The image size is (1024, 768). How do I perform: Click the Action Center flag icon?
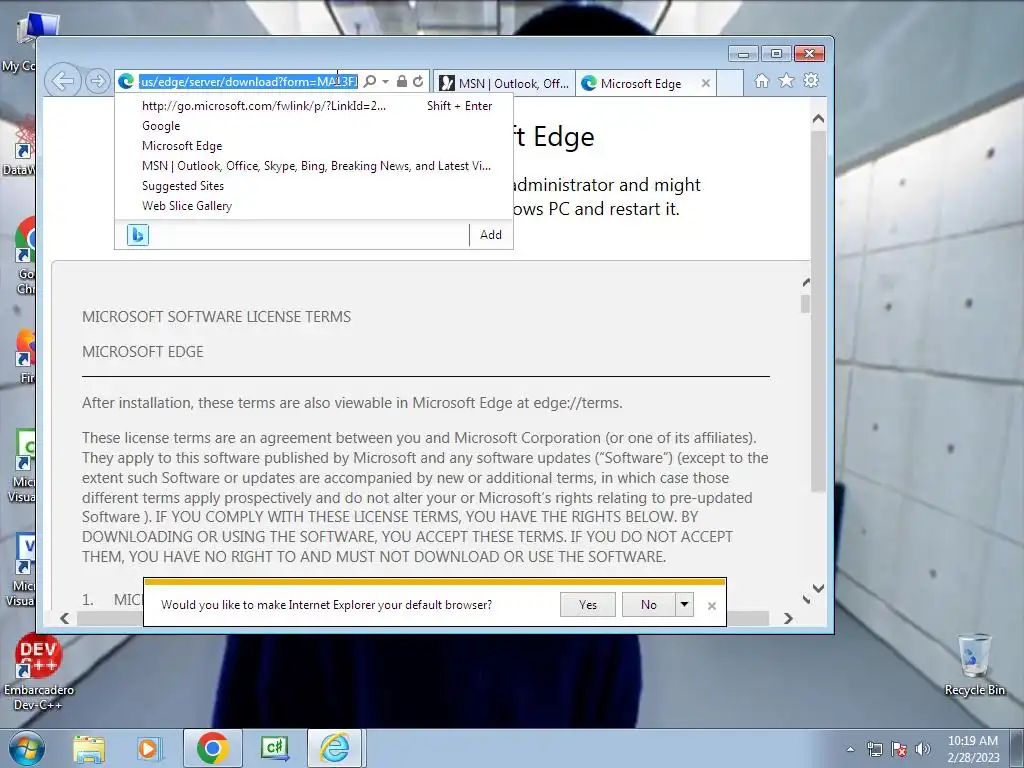[899, 749]
